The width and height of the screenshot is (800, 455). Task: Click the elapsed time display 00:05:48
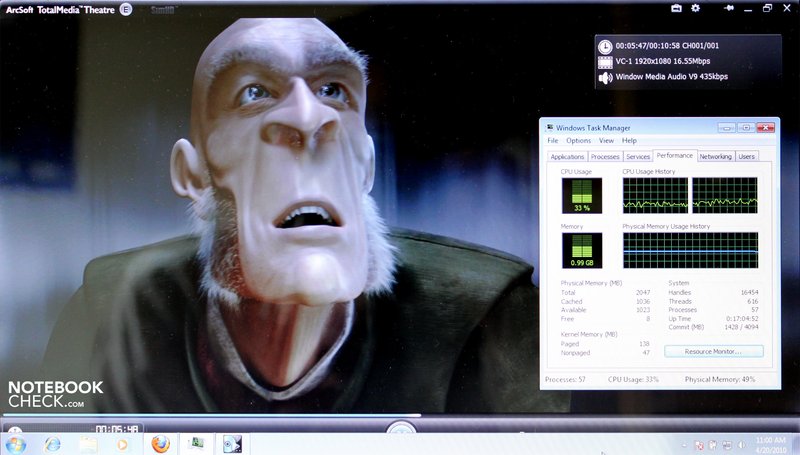tap(117, 429)
